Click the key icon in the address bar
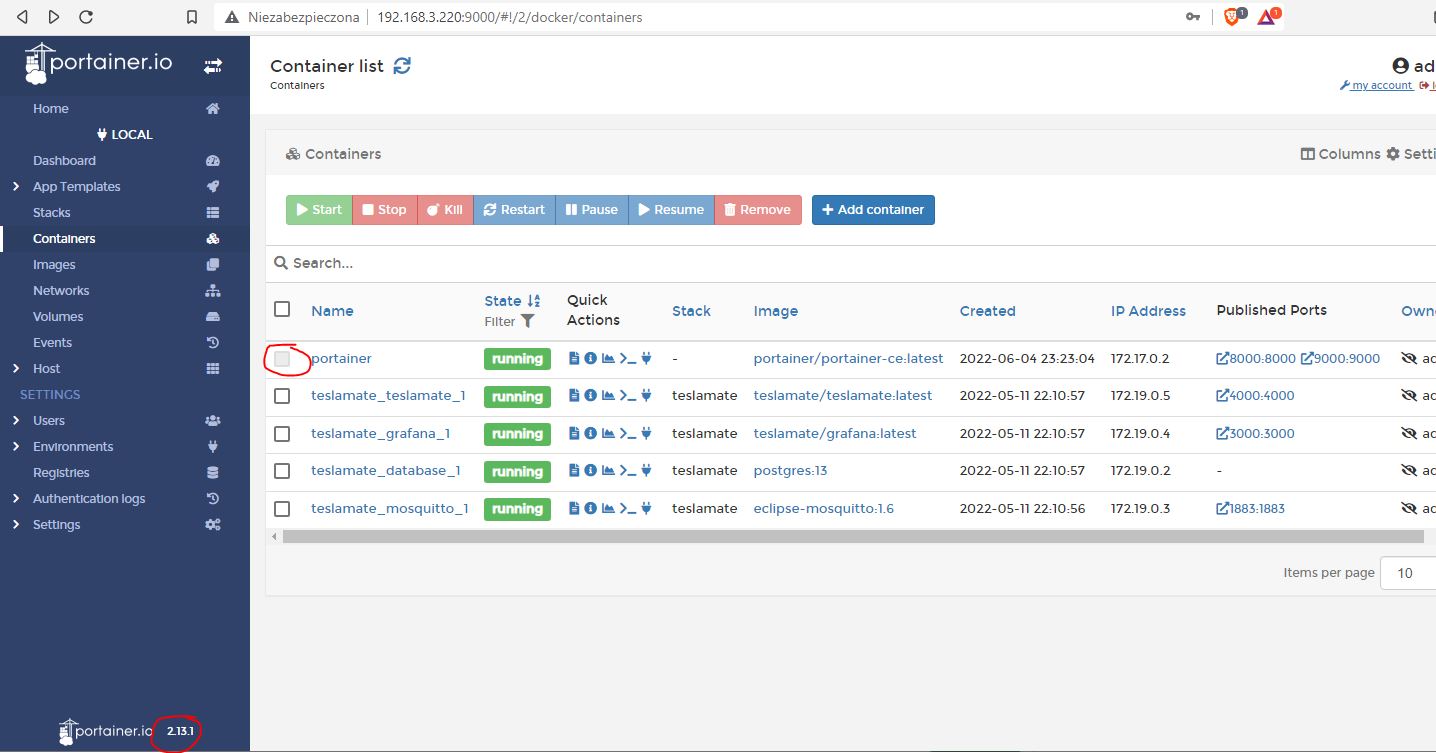Image resolution: width=1436 pixels, height=753 pixels. pyautogui.click(x=1193, y=16)
